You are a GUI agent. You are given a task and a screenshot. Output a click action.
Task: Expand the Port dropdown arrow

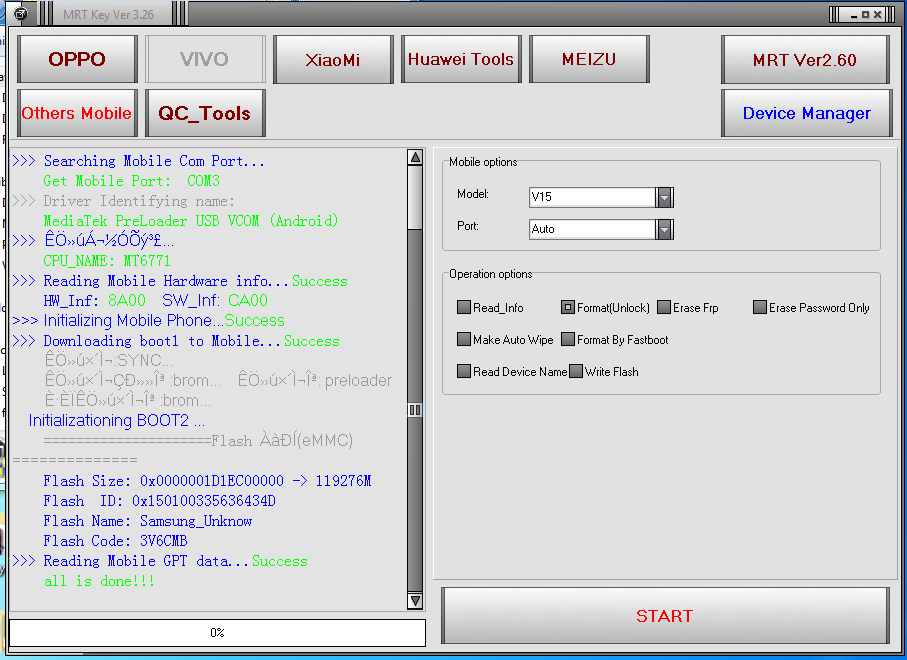click(664, 230)
